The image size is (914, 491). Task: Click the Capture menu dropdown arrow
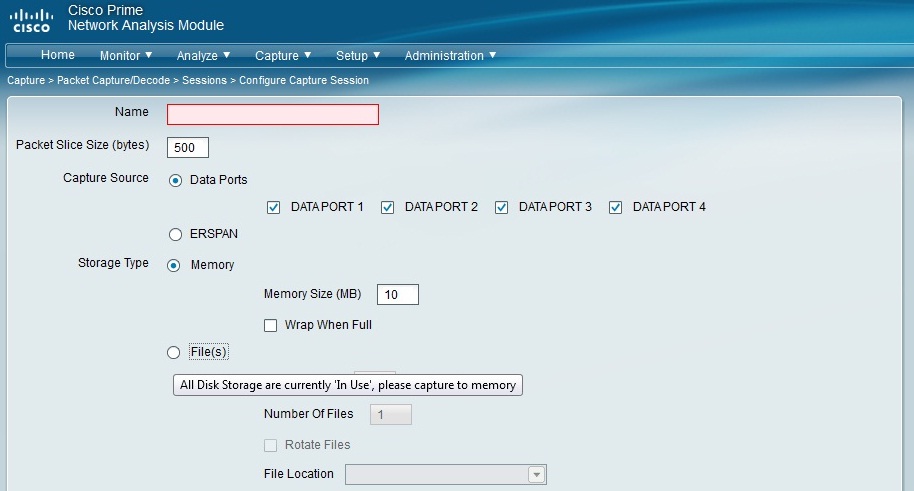point(307,55)
